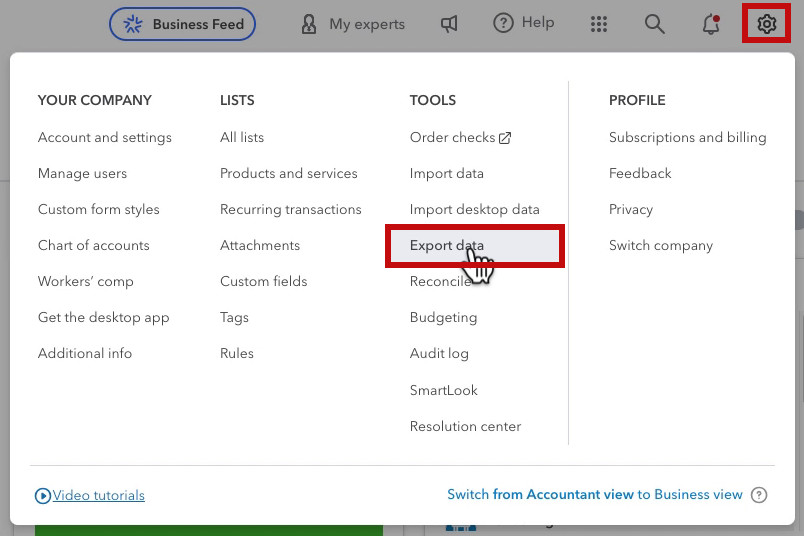The width and height of the screenshot is (804, 536).
Task: Open Budgeting
Action: pyautogui.click(x=444, y=317)
